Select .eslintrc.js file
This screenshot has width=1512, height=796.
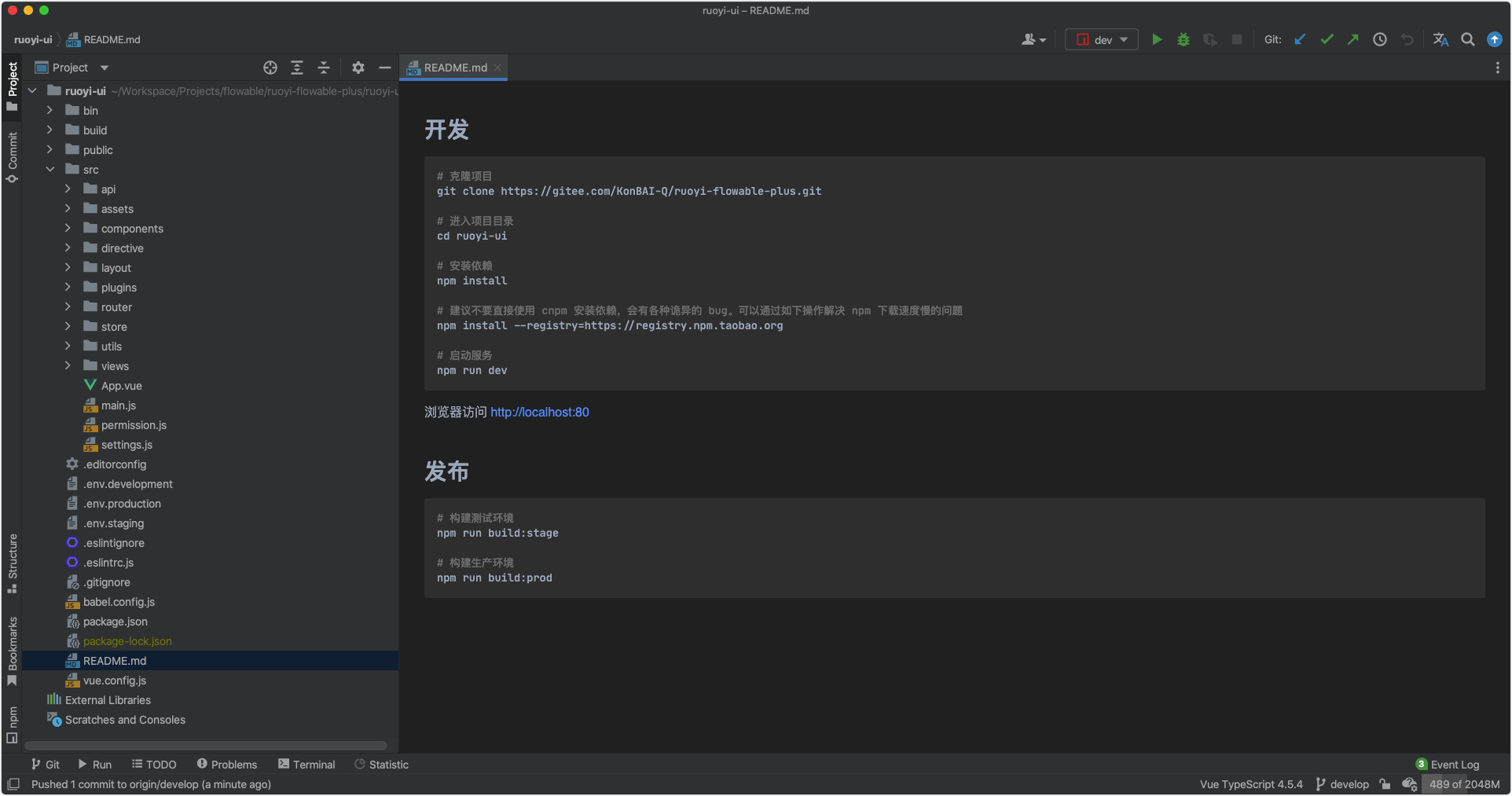tap(108, 563)
